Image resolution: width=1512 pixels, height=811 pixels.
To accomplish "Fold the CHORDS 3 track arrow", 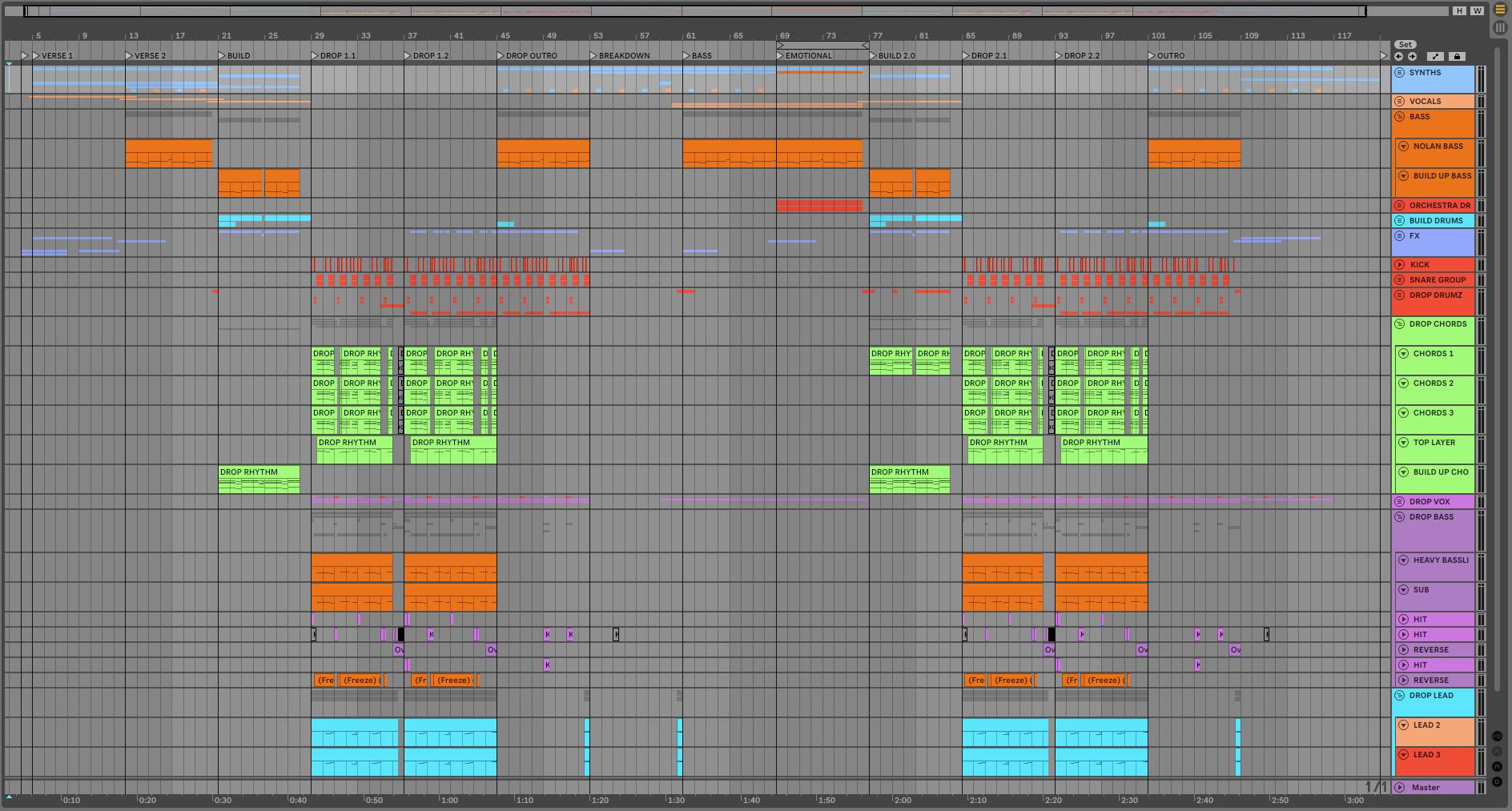I will pyautogui.click(x=1403, y=413).
